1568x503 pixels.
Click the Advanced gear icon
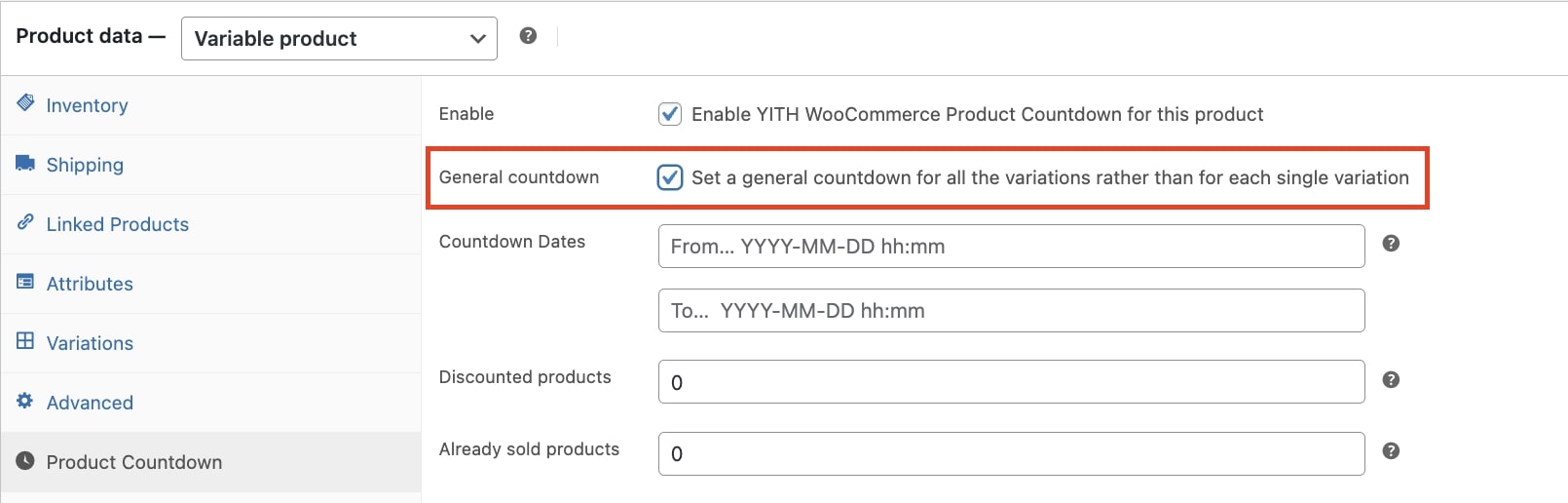tap(25, 401)
